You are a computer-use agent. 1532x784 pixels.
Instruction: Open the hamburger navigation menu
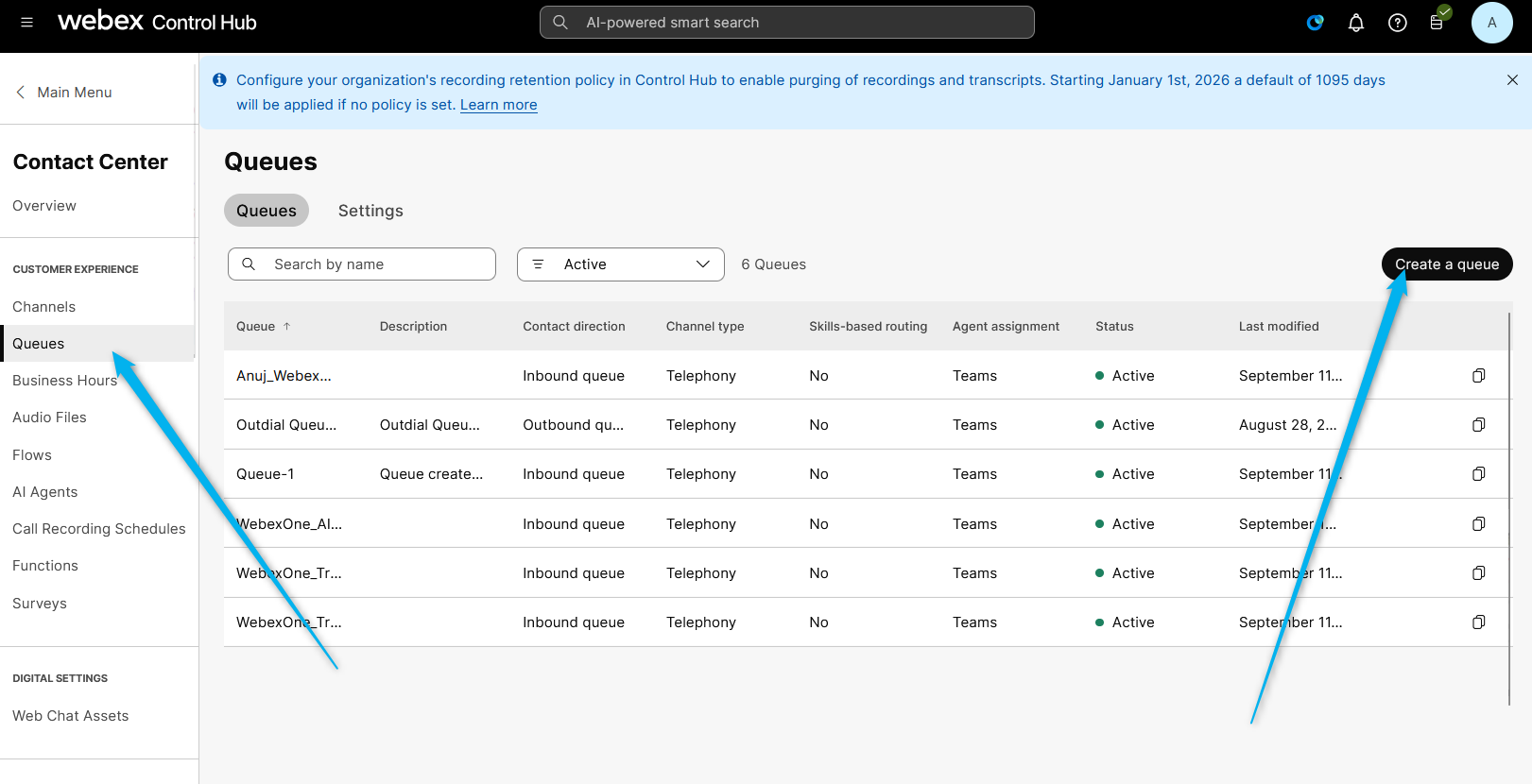26,23
